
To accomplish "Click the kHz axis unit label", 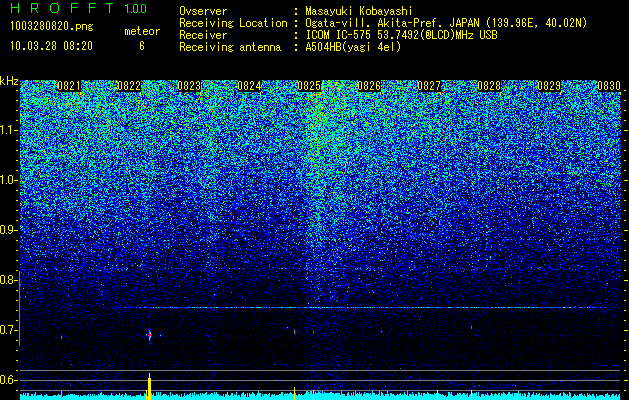I will click(9, 81).
